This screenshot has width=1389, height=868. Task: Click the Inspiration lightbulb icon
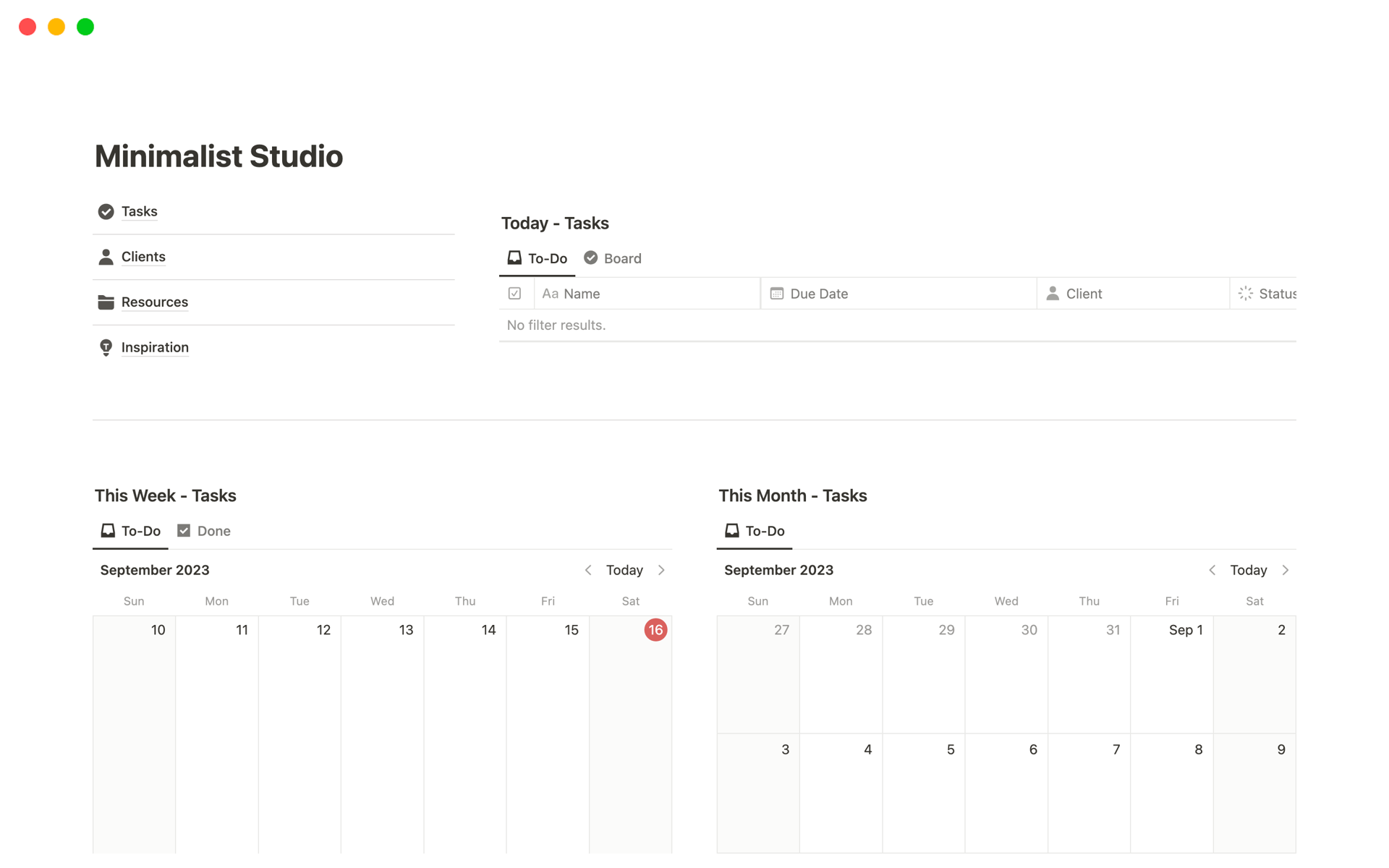click(x=106, y=348)
